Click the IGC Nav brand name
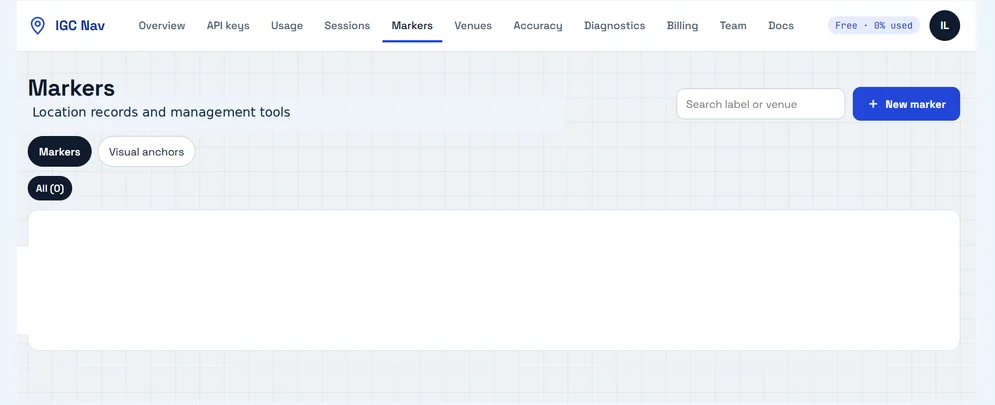 [80, 25]
